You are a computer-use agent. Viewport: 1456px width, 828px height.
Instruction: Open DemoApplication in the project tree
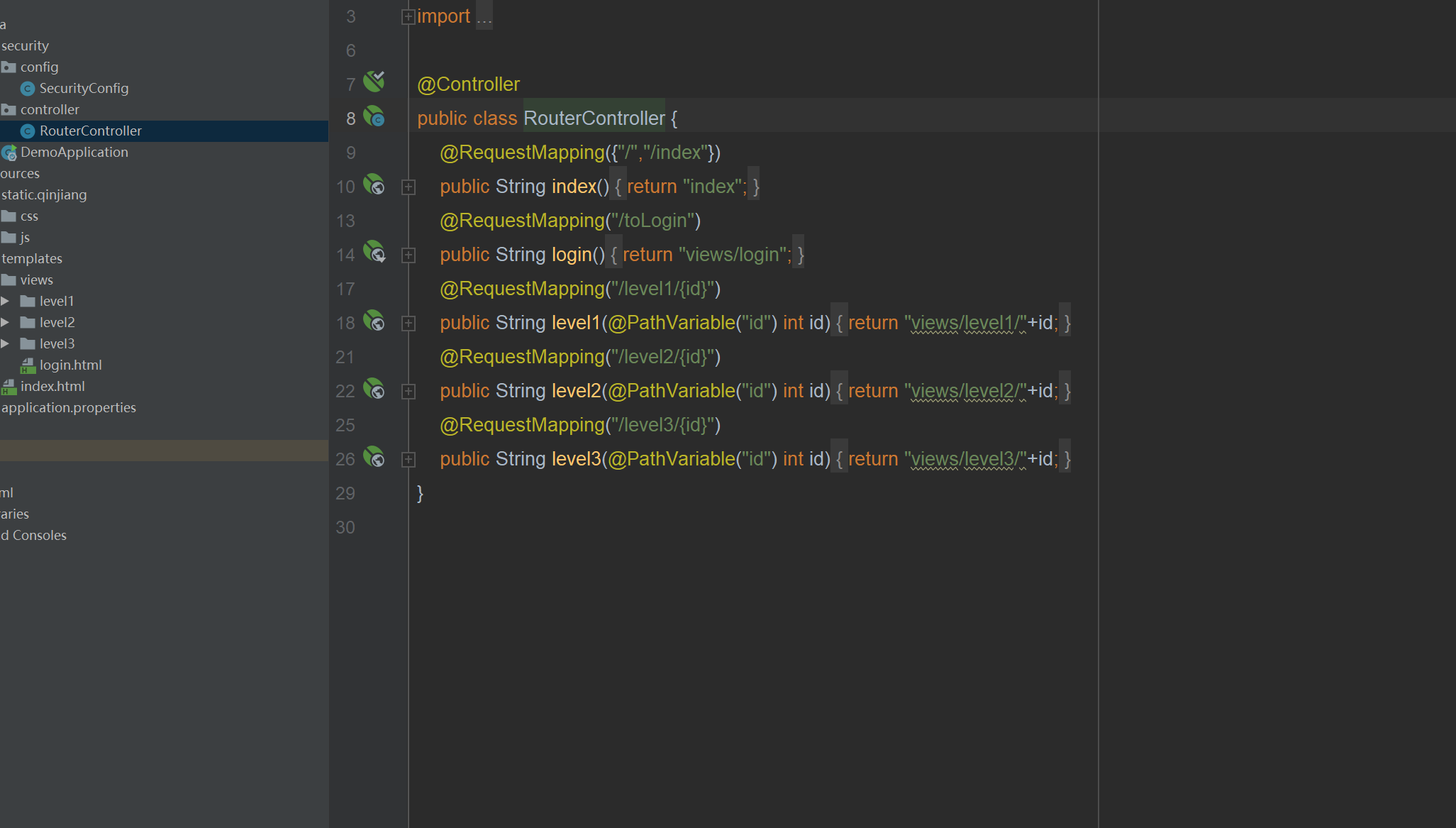pyautogui.click(x=74, y=153)
